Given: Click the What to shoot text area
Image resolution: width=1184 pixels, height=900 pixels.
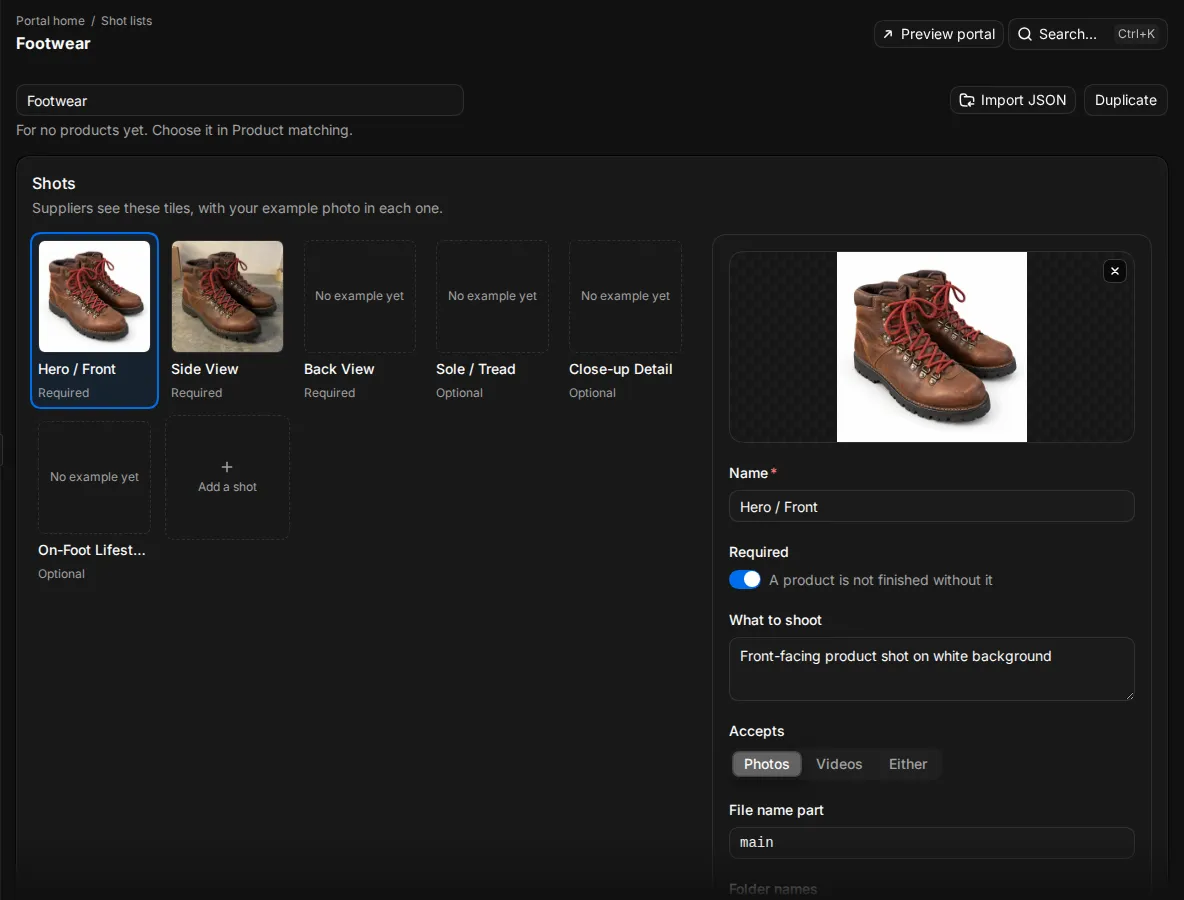Looking at the screenshot, I should tap(931, 668).
